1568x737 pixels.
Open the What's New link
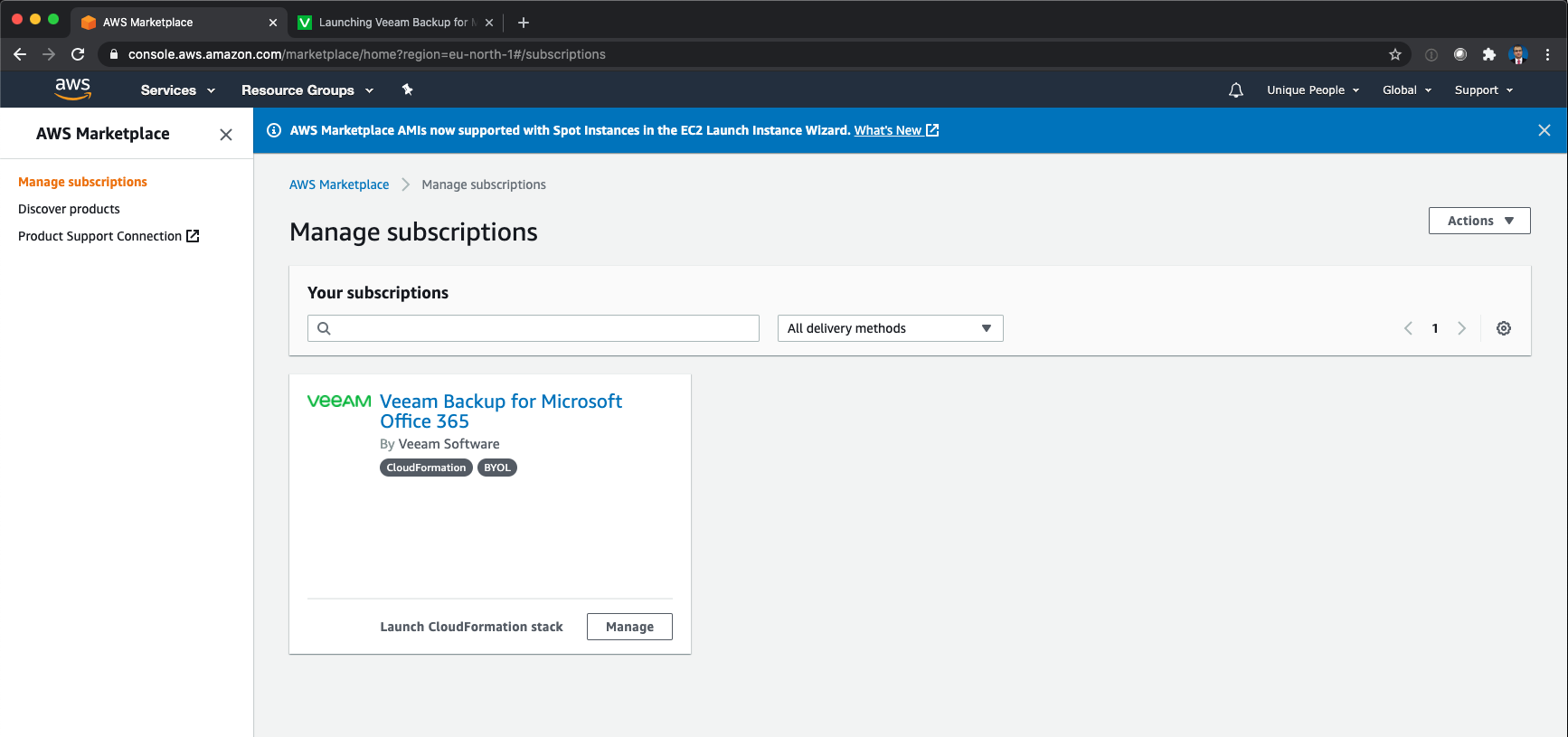point(896,130)
